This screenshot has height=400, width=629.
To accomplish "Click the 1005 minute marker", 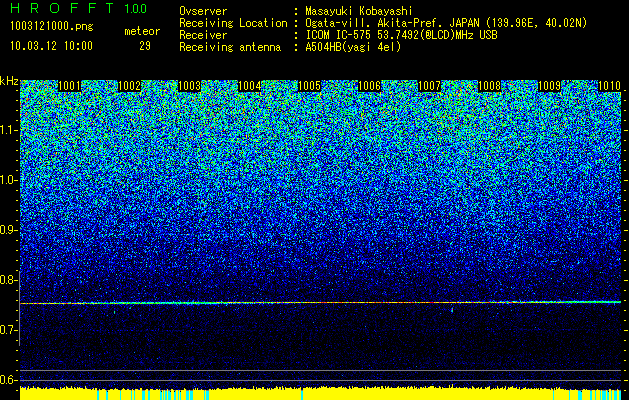I will click(309, 86).
